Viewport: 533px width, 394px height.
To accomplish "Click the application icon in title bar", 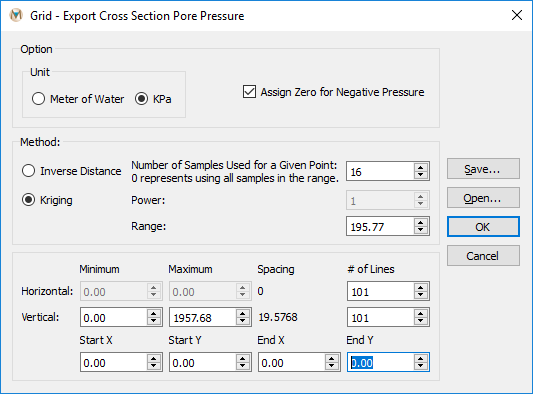I will [x=16, y=15].
